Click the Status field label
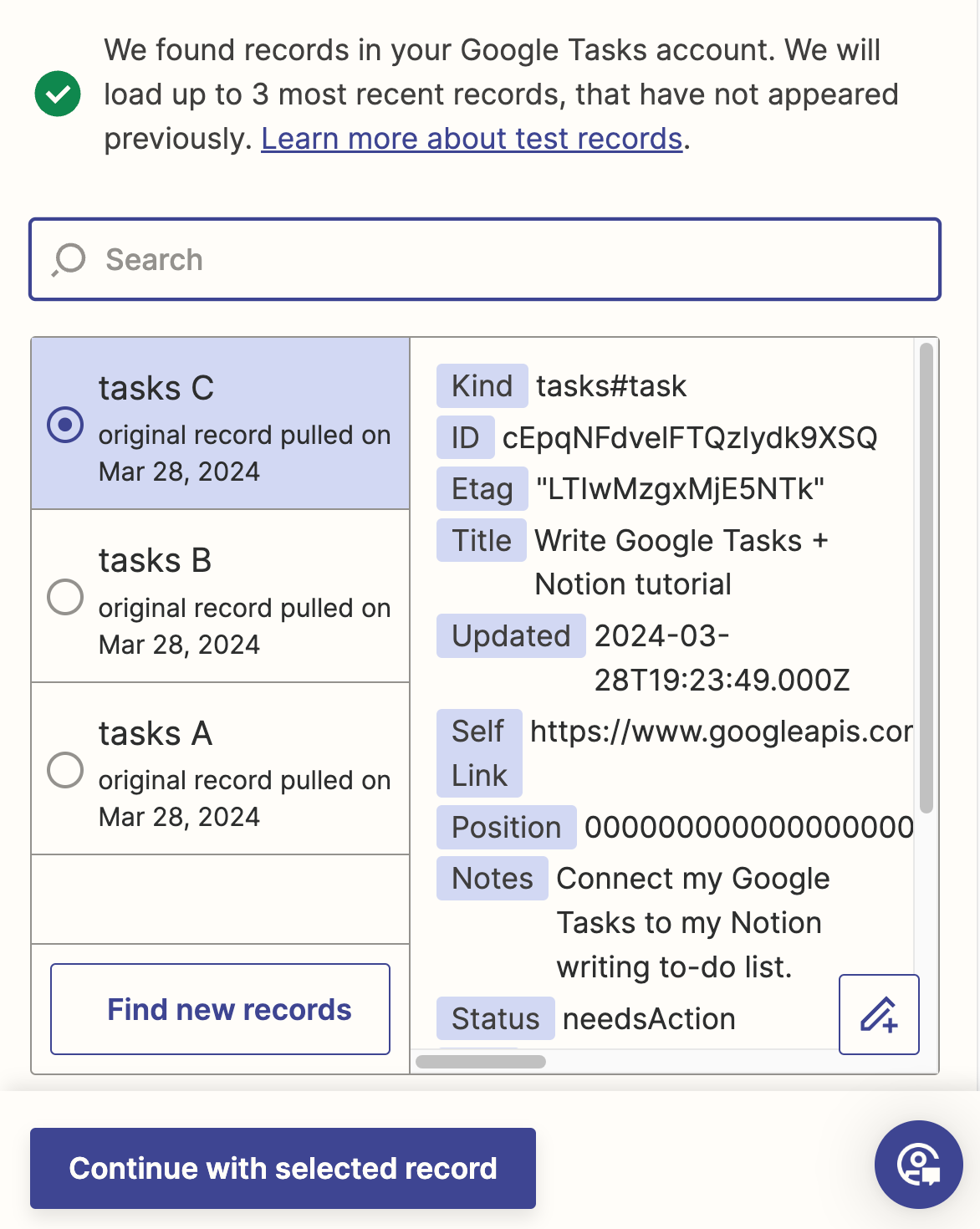The image size is (980, 1229). click(x=495, y=1019)
